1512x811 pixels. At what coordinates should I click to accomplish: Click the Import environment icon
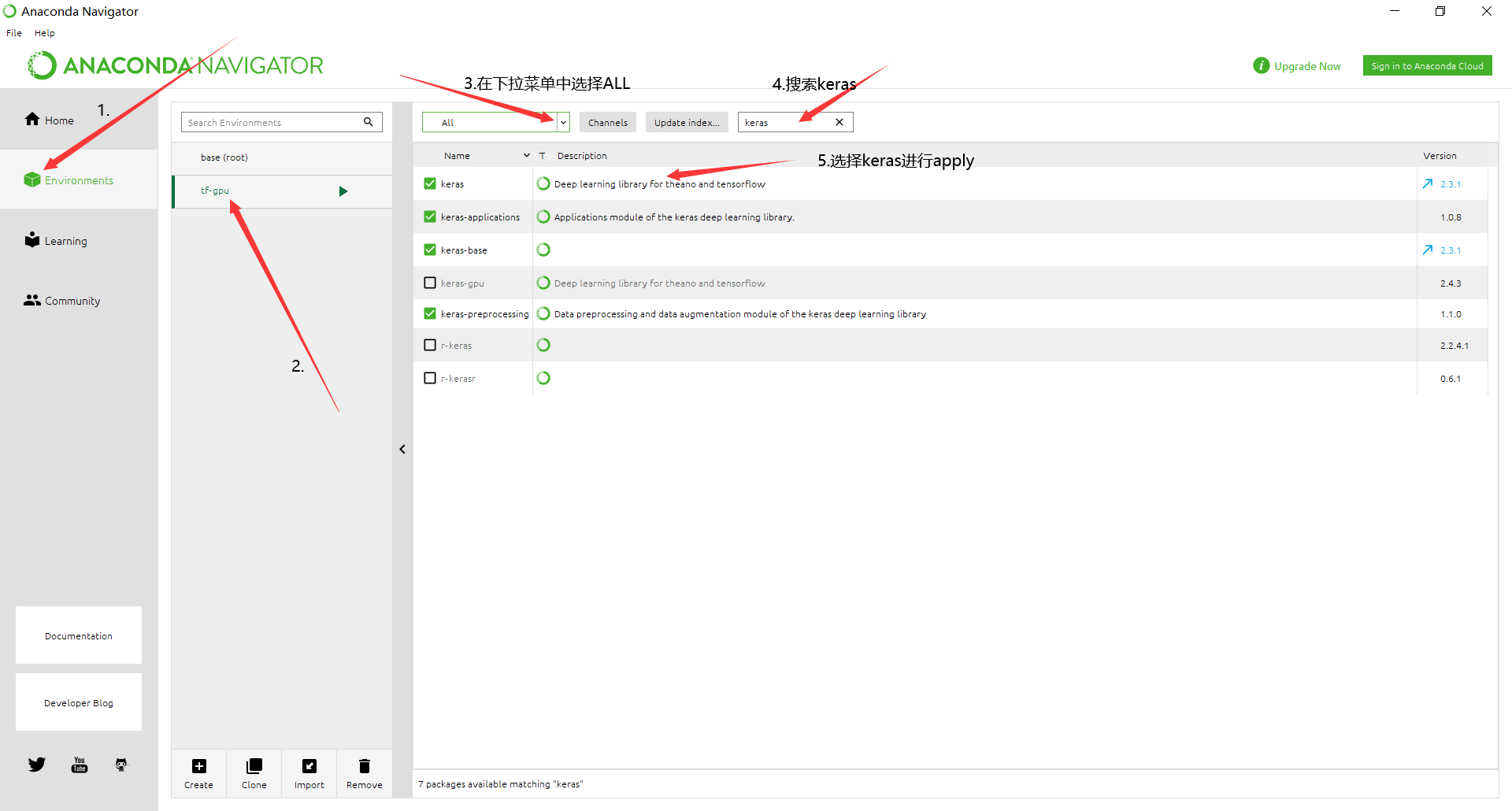pos(309,766)
